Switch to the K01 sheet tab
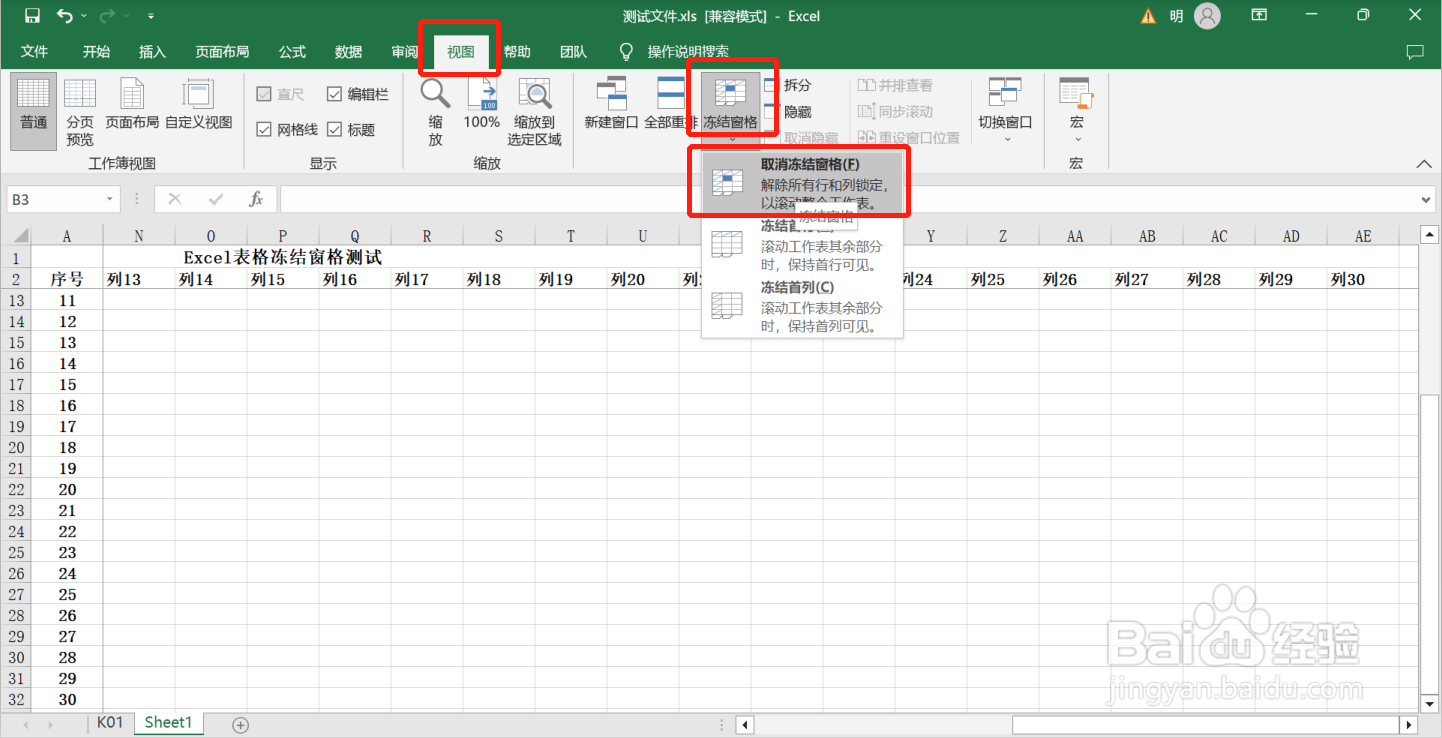The height and width of the screenshot is (738, 1442). 110,722
